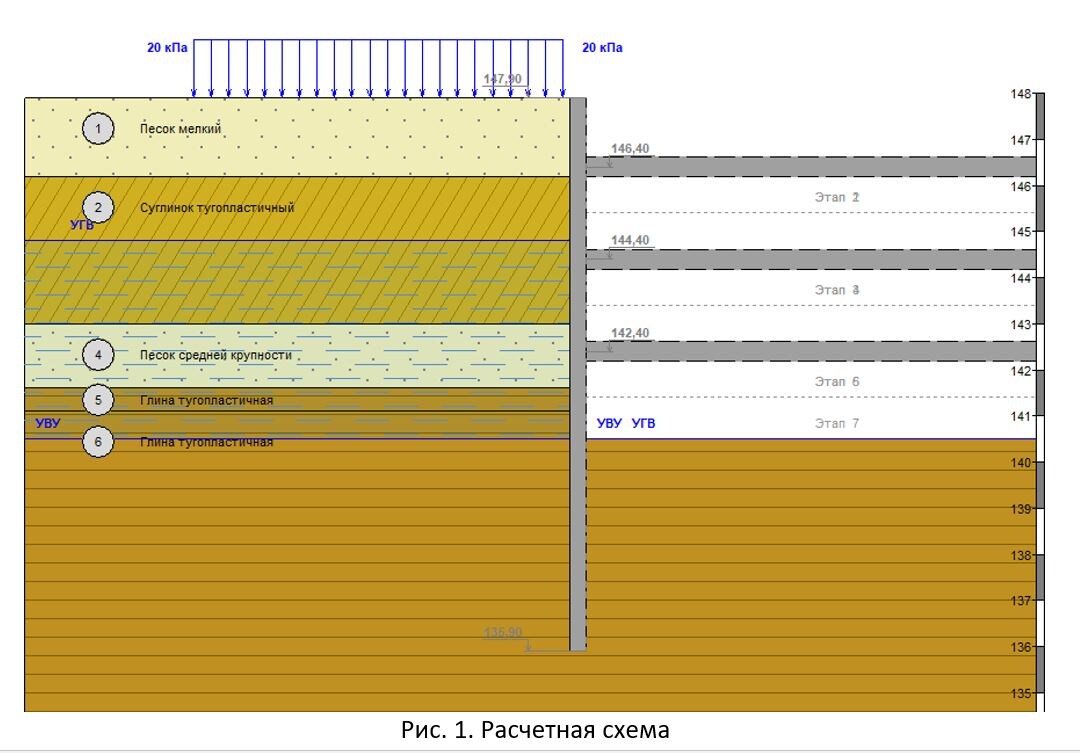Select the gray slab at elevation 144,40
The width and height of the screenshot is (1080, 753).
point(811,260)
